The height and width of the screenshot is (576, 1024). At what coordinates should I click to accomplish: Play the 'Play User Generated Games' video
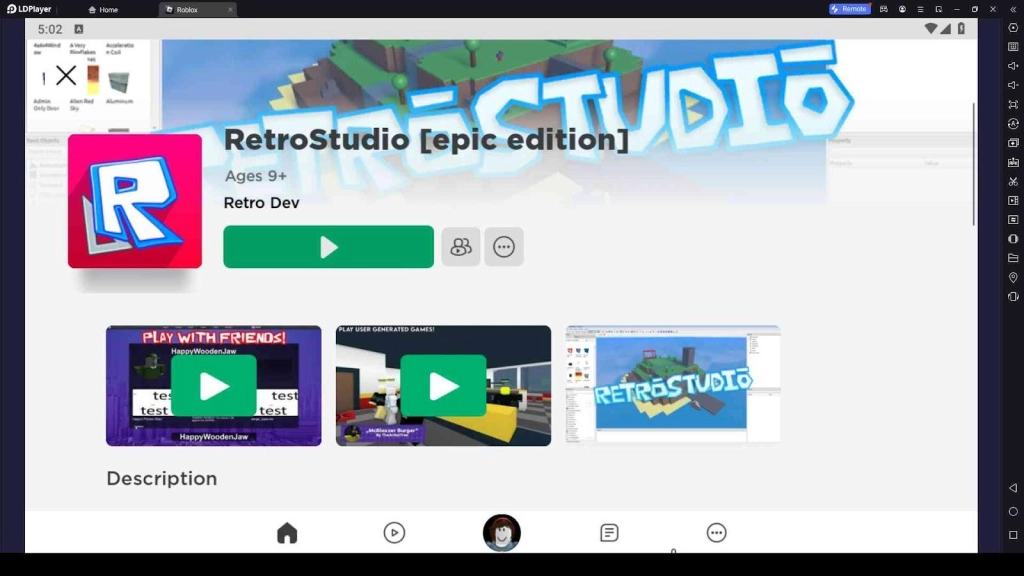(443, 385)
